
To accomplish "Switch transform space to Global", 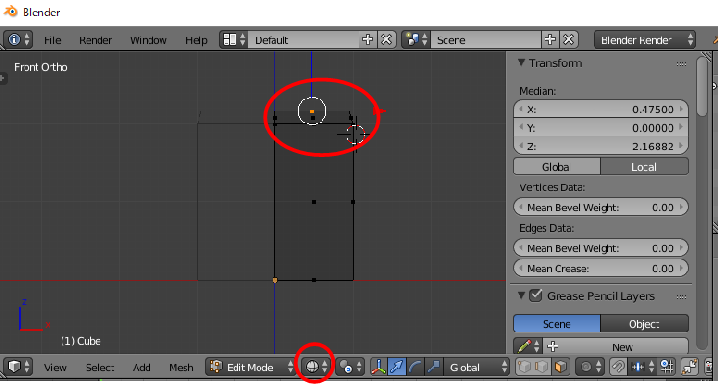I will click(557, 167).
